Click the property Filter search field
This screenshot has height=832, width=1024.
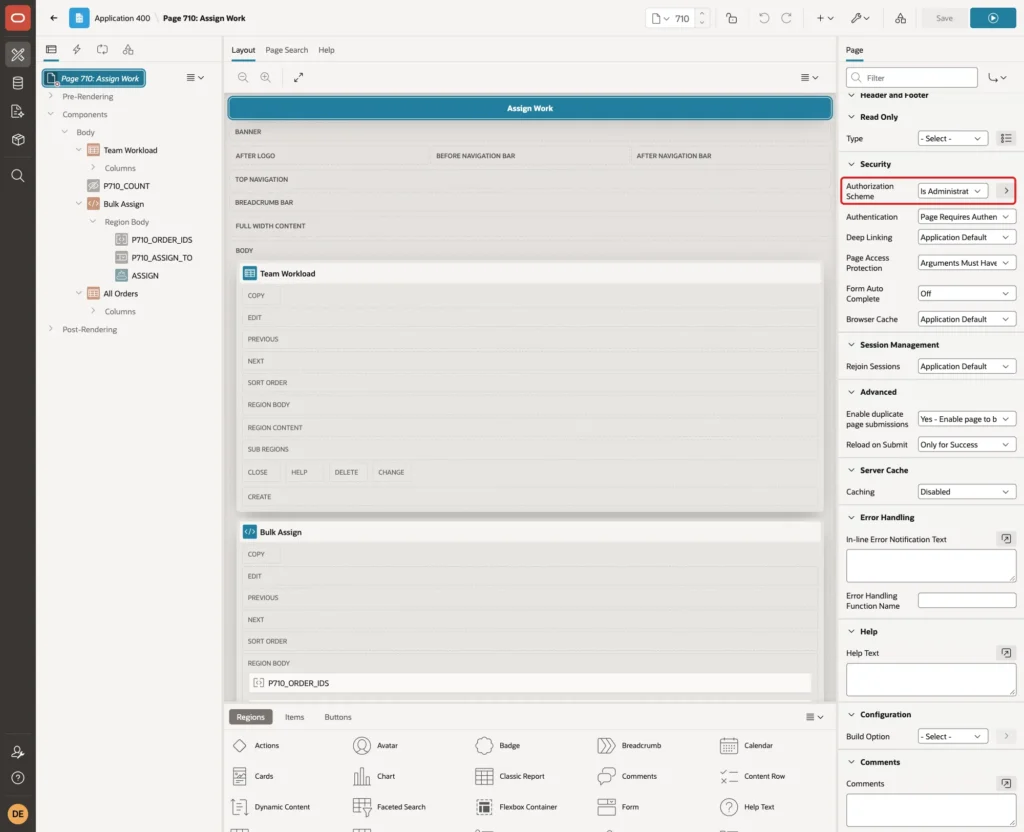pos(912,78)
